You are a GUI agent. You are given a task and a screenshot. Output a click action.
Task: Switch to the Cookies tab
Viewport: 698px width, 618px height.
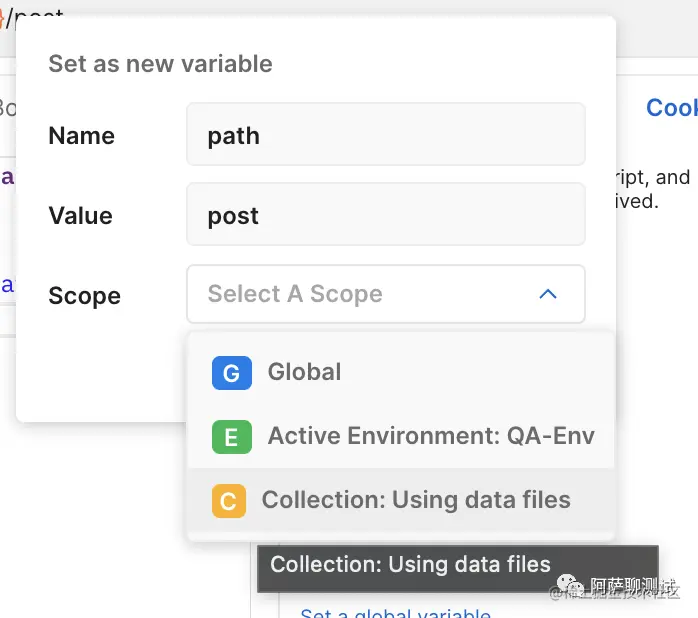672,108
